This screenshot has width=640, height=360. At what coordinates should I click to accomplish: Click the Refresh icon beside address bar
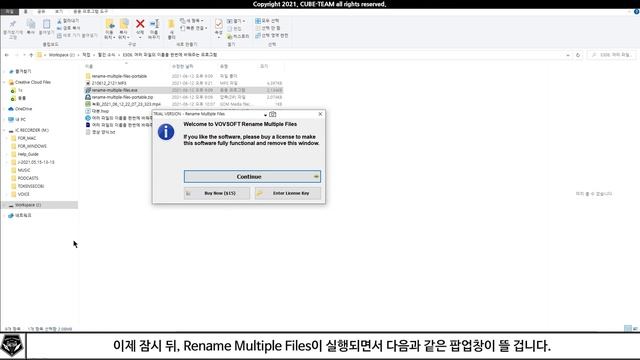[578, 55]
